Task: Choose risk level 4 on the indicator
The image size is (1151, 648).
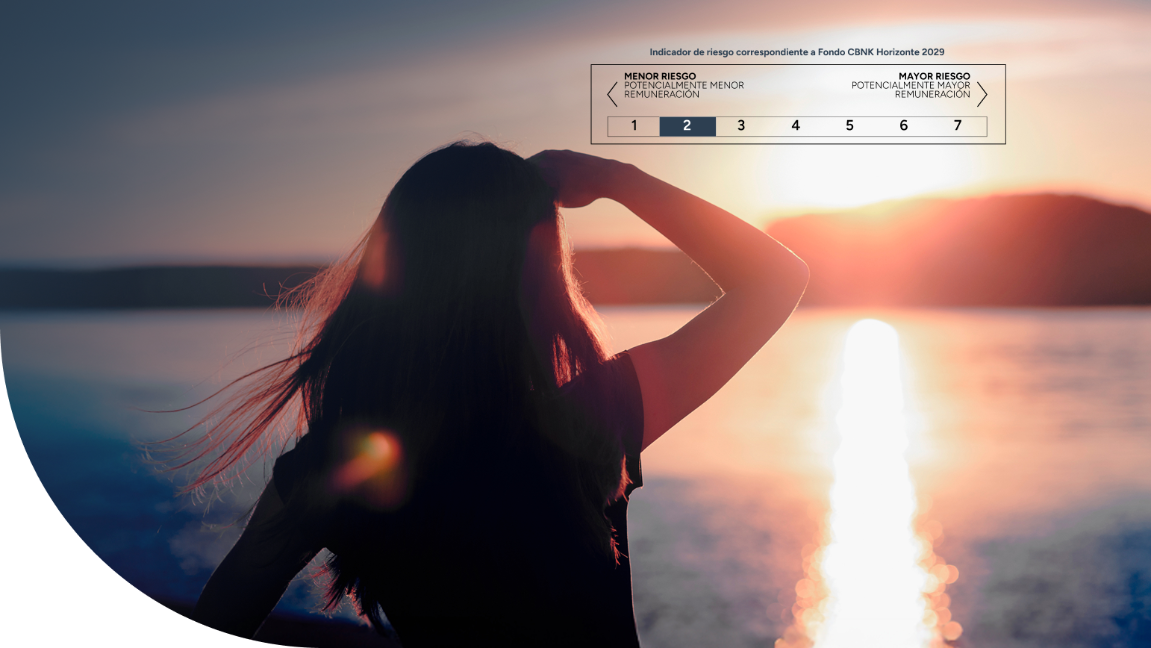Action: pos(795,126)
